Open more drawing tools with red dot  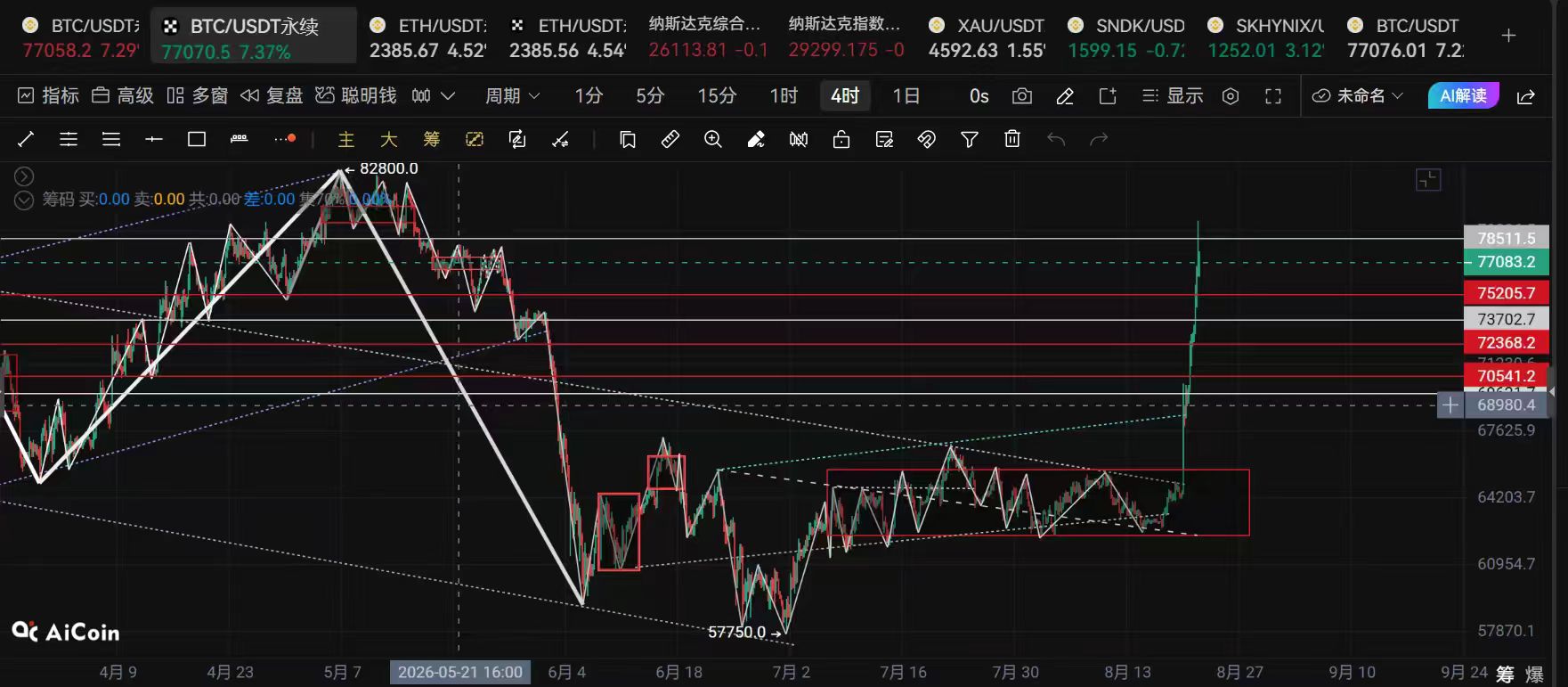pos(285,139)
